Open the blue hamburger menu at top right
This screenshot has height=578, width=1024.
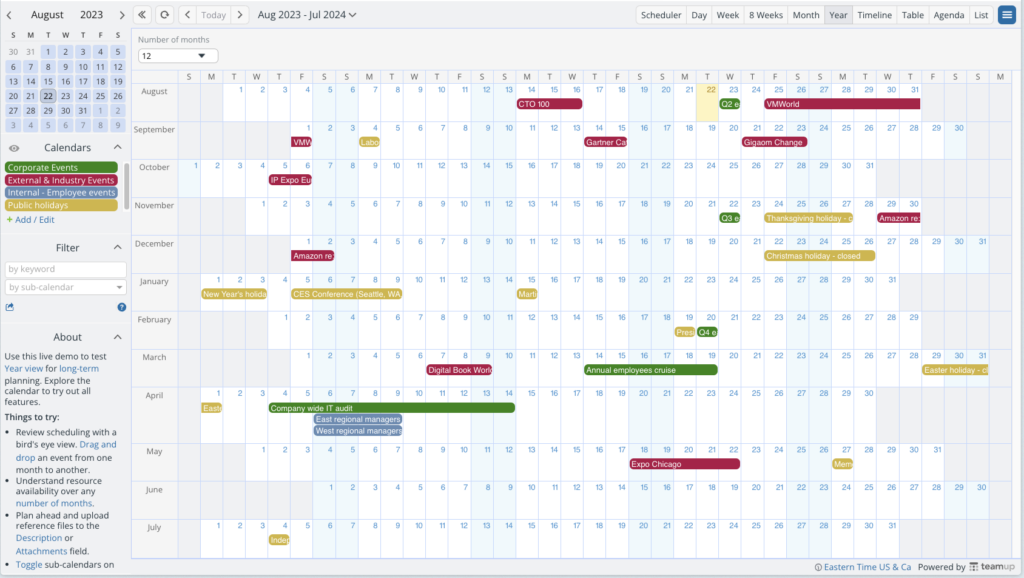coord(1009,14)
